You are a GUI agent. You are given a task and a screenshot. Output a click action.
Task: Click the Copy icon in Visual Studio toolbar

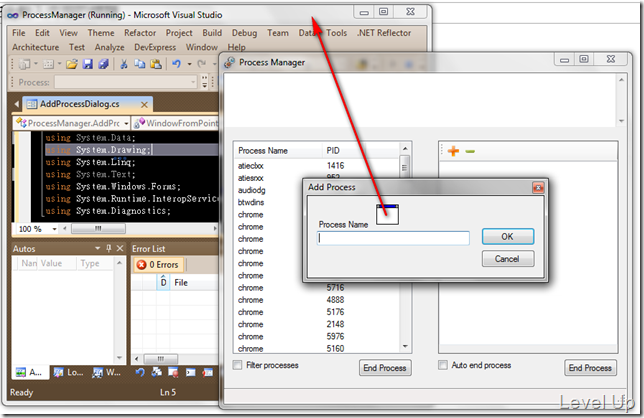point(140,64)
